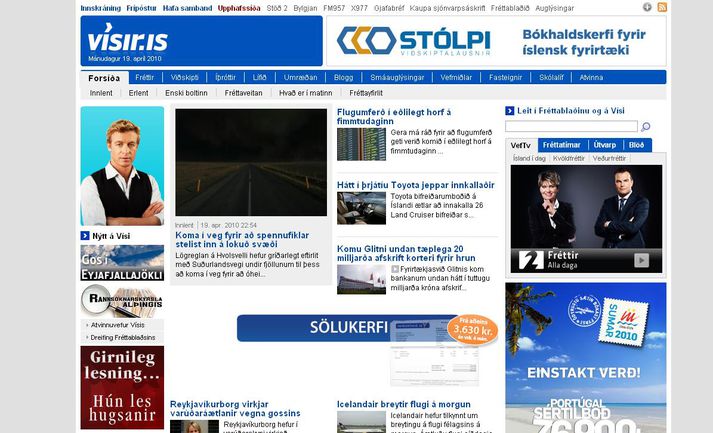Click the gray plus icon beside RSS
Viewport: 713px width, 433px height.
click(647, 7)
